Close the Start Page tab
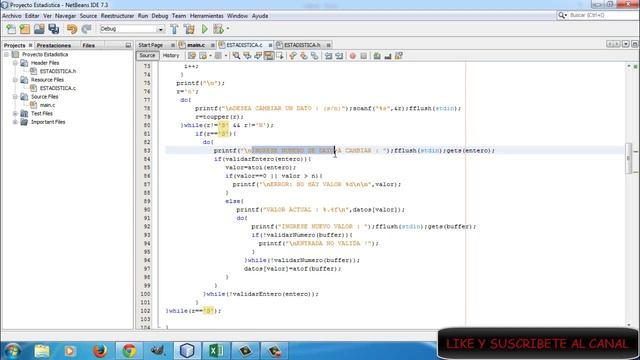 [173, 45]
